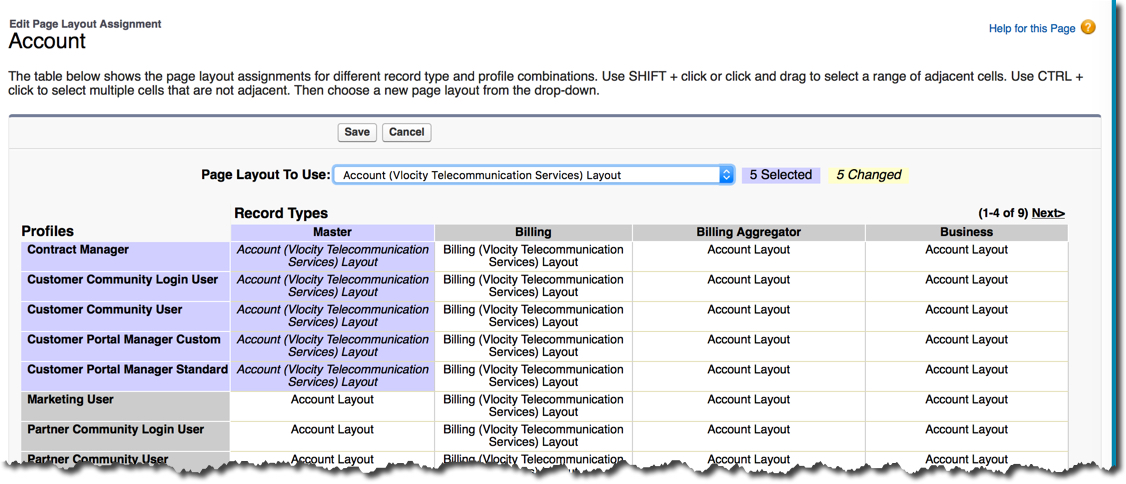Viewport: 1126px width, 484px height.
Task: Click Business cell for Customer Portal Manager Custom
Action: (x=967, y=345)
